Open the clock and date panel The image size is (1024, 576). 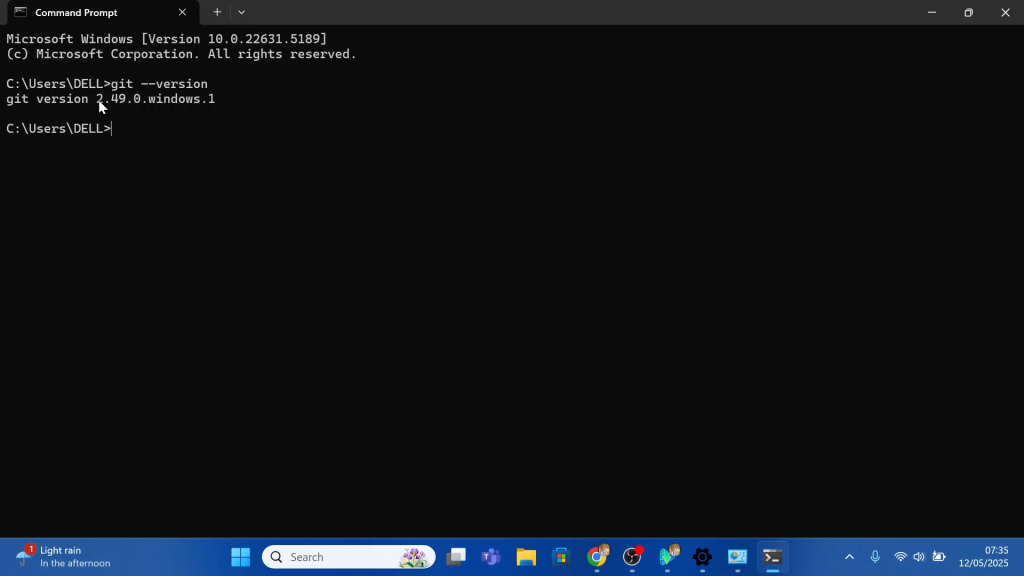[x=984, y=557]
